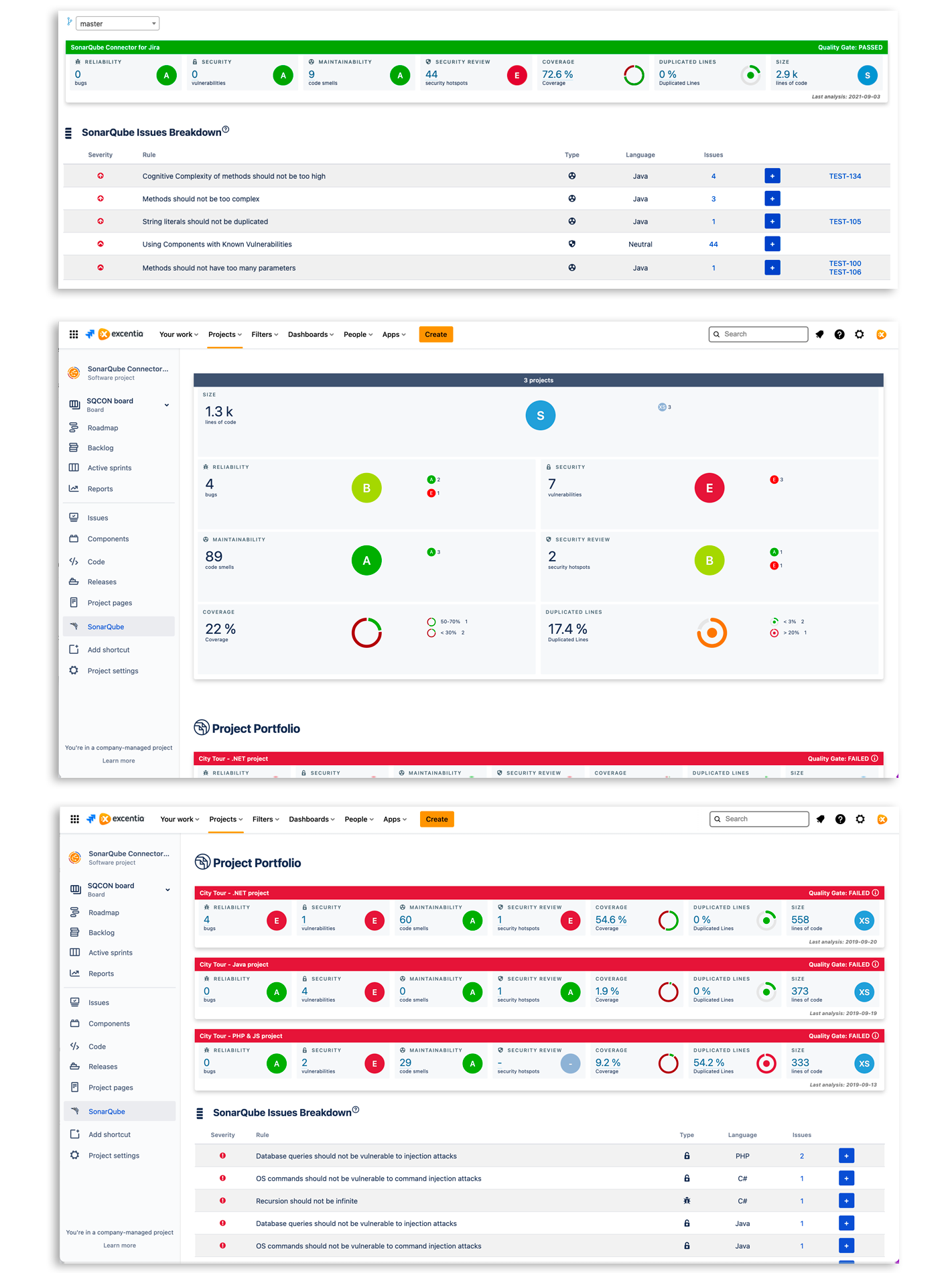This screenshot has height=1273, width=952.
Task: Click the 22 % coverage donut chart
Action: click(x=366, y=632)
